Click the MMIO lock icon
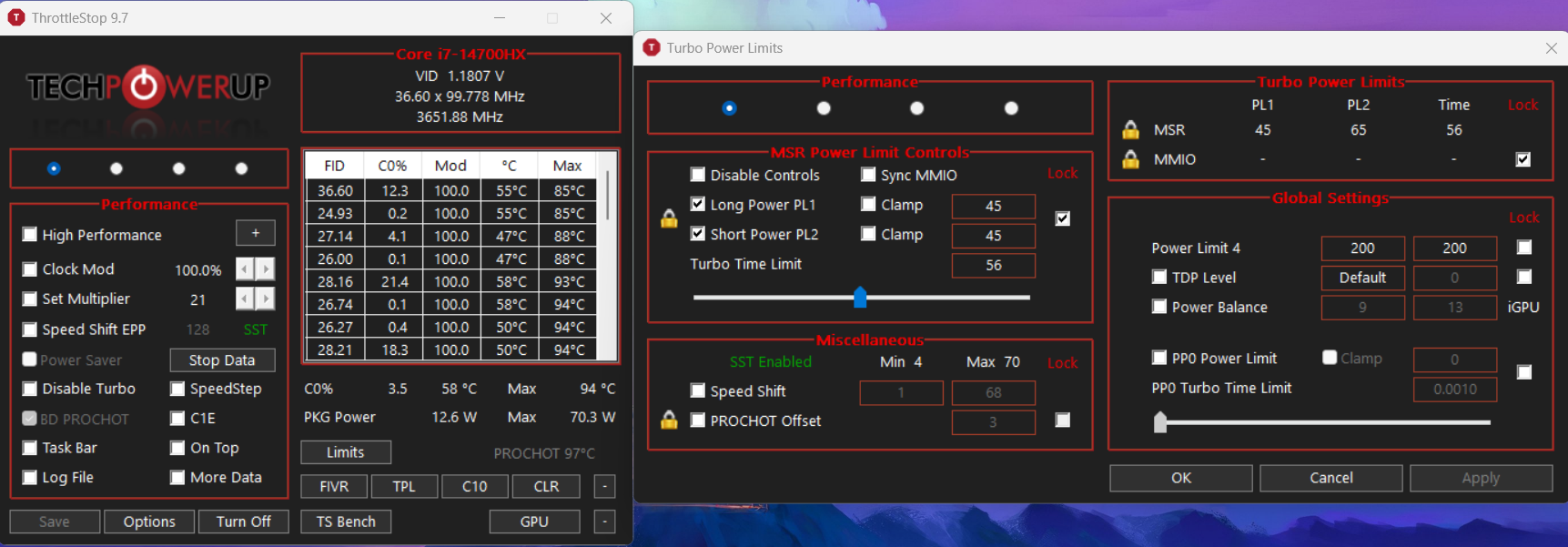 coord(1130,159)
